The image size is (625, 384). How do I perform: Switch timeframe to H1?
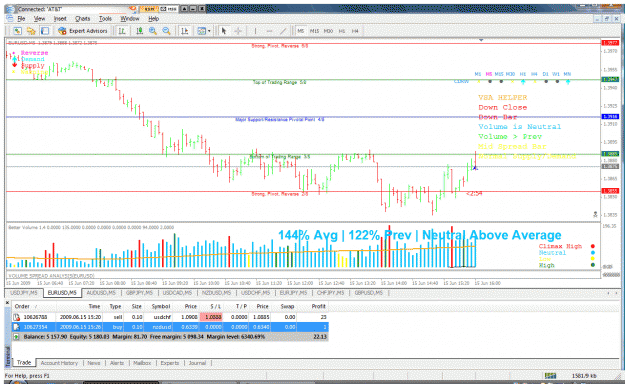coord(342,31)
